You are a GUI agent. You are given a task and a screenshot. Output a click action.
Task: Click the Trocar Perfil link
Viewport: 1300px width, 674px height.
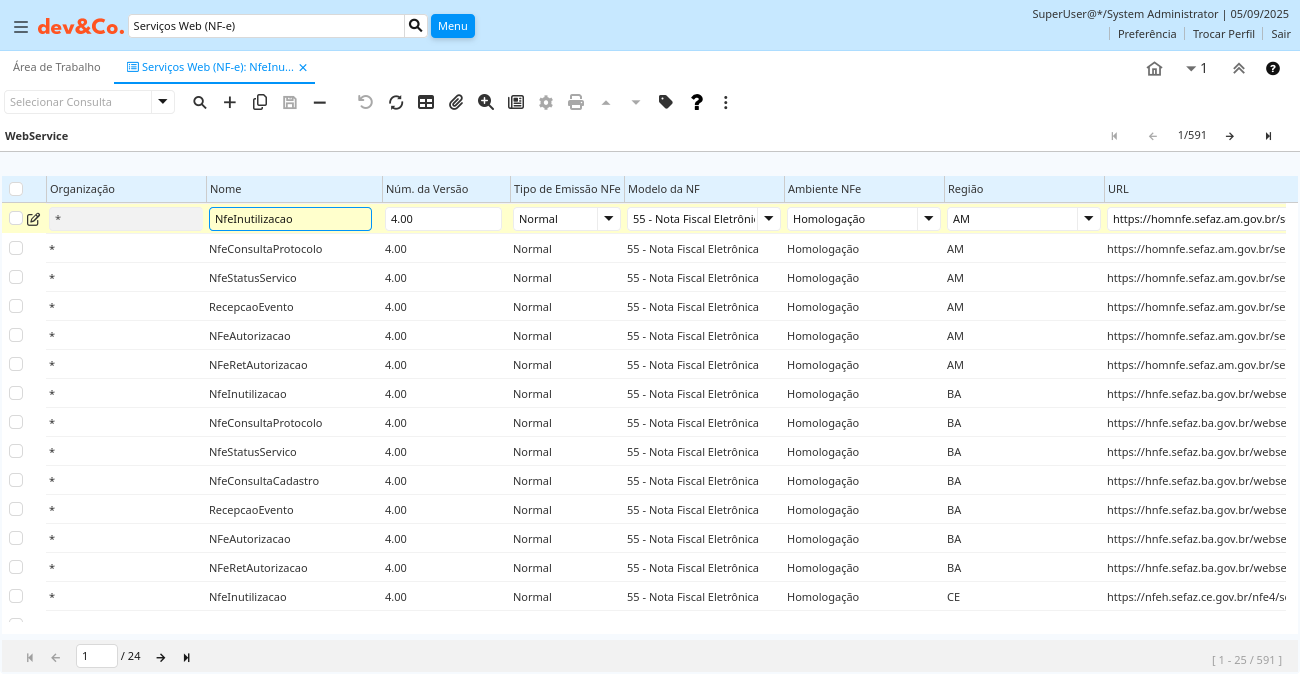(x=1223, y=34)
